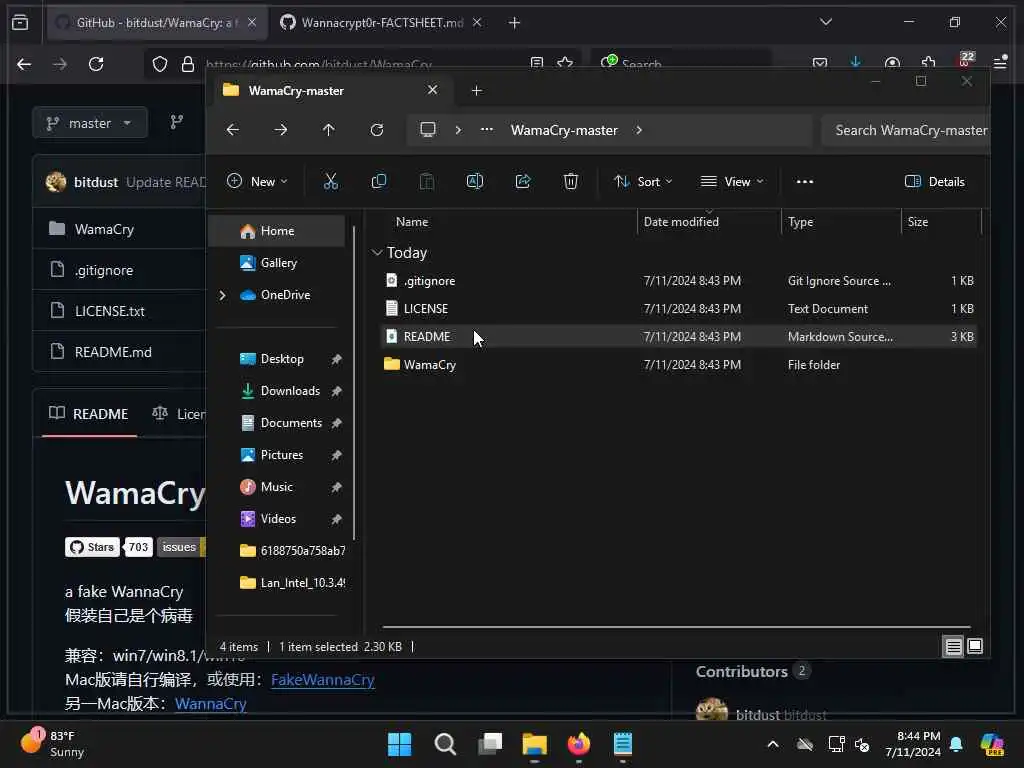This screenshot has width=1024, height=768.
Task: Select the .gitignore file in Explorer
Action: [x=678, y=281]
